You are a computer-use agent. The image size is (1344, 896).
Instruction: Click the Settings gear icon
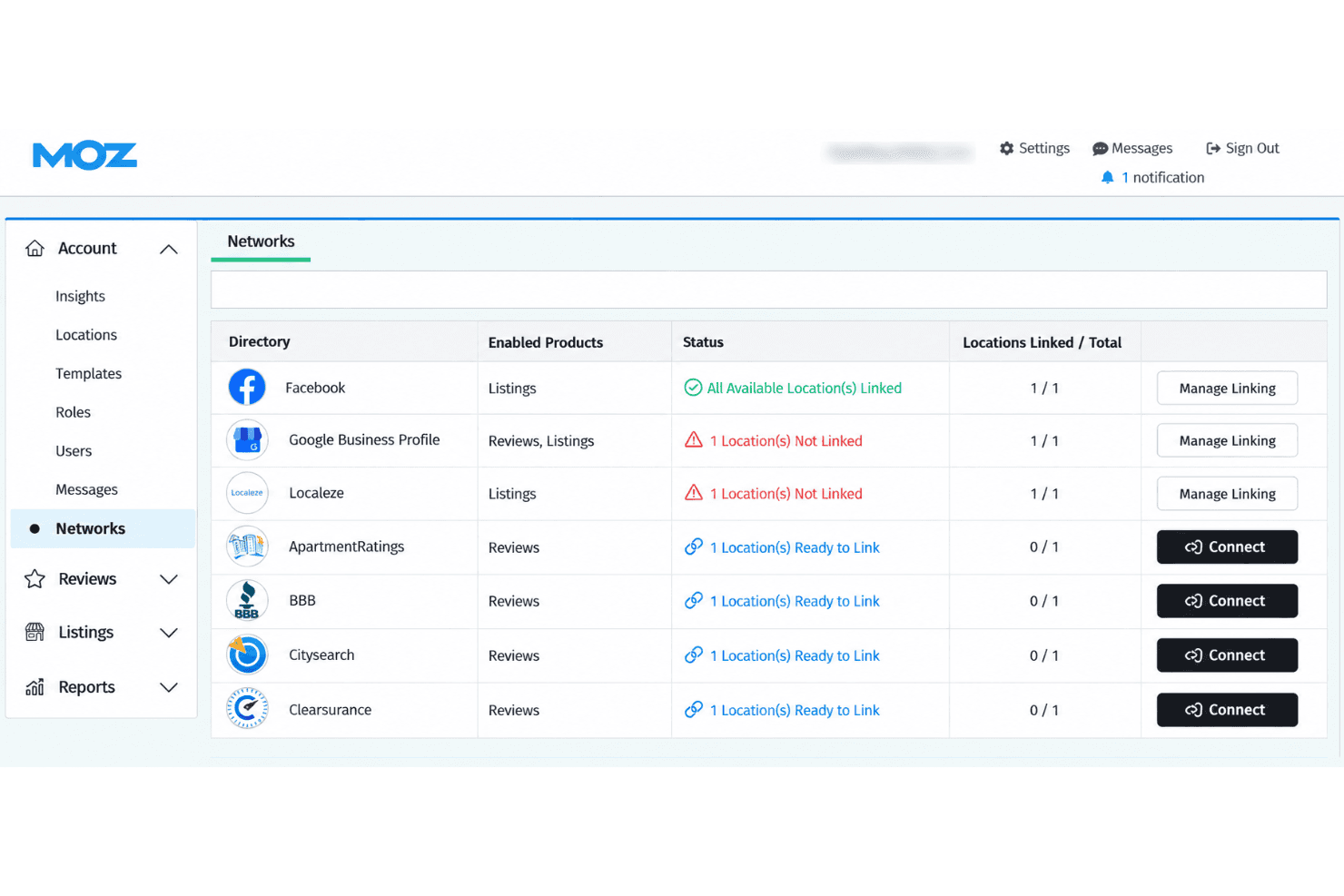pos(1006,148)
